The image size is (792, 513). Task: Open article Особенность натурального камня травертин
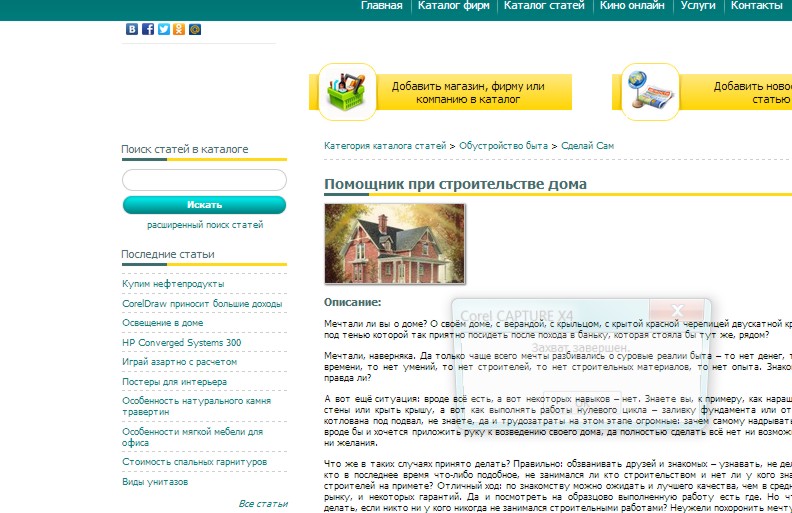pyautogui.click(x=196, y=406)
